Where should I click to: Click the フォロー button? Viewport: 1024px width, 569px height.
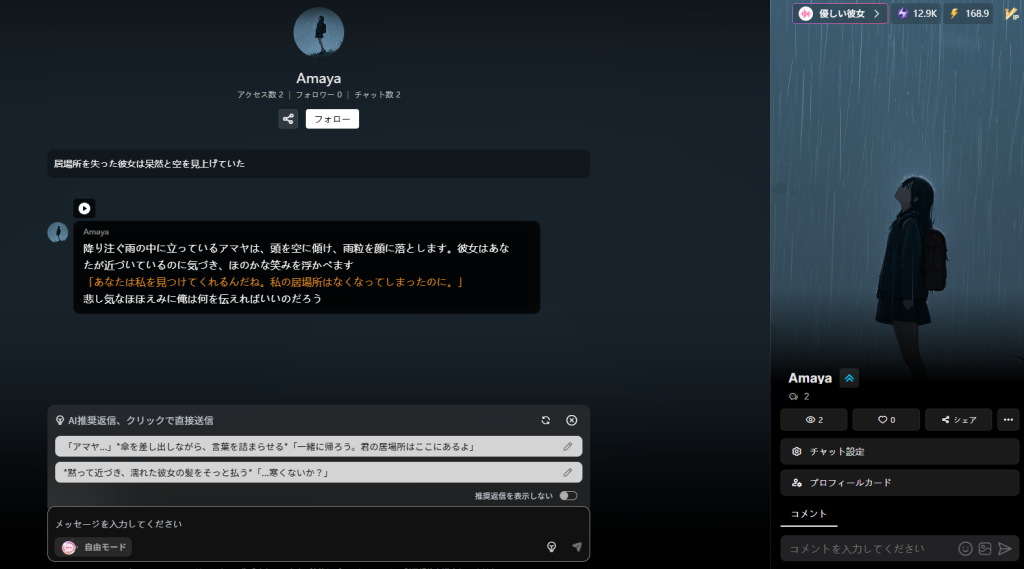coord(332,119)
